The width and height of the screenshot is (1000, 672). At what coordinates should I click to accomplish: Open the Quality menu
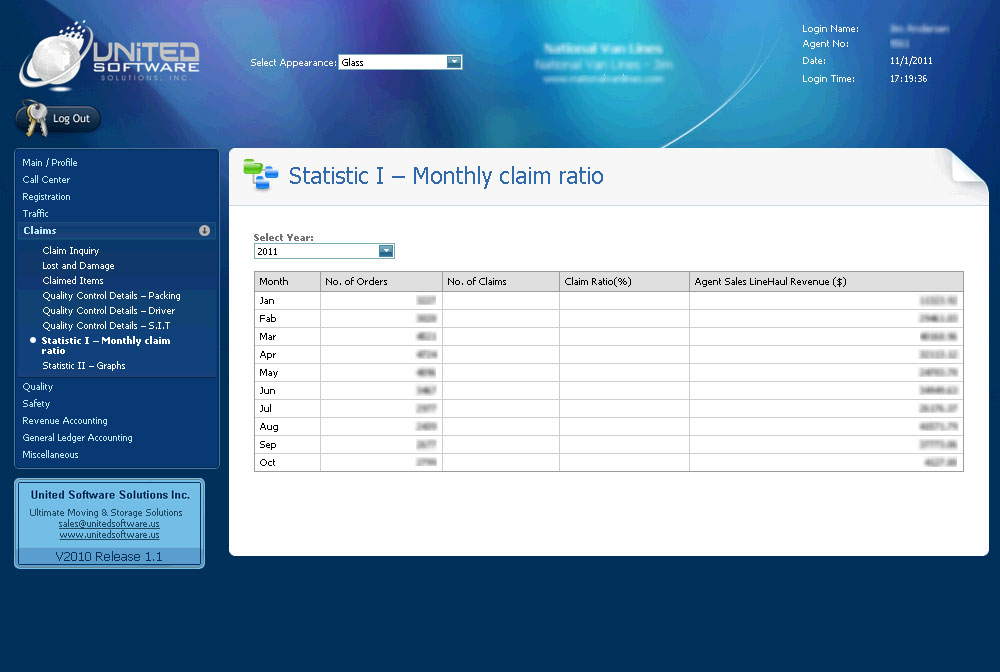pyautogui.click(x=38, y=387)
